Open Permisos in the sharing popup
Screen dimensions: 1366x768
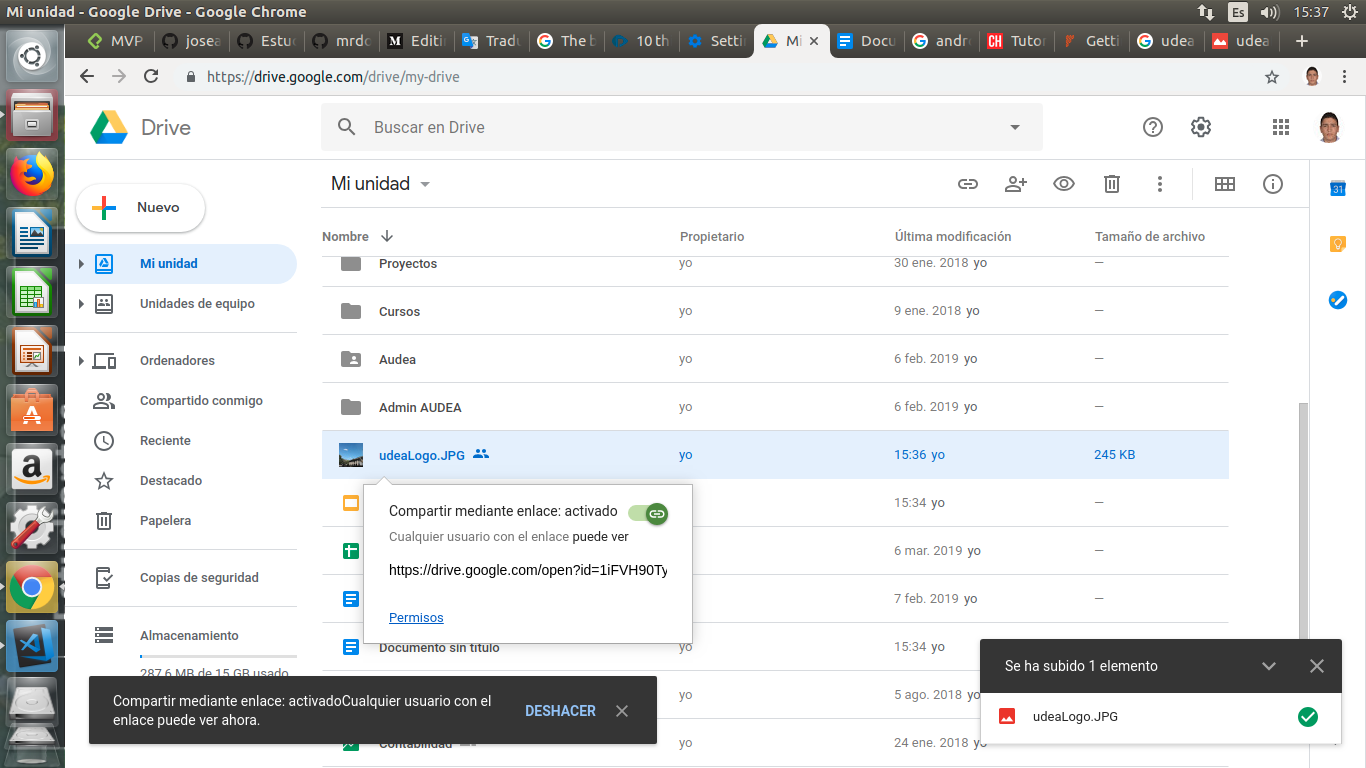[x=416, y=617]
